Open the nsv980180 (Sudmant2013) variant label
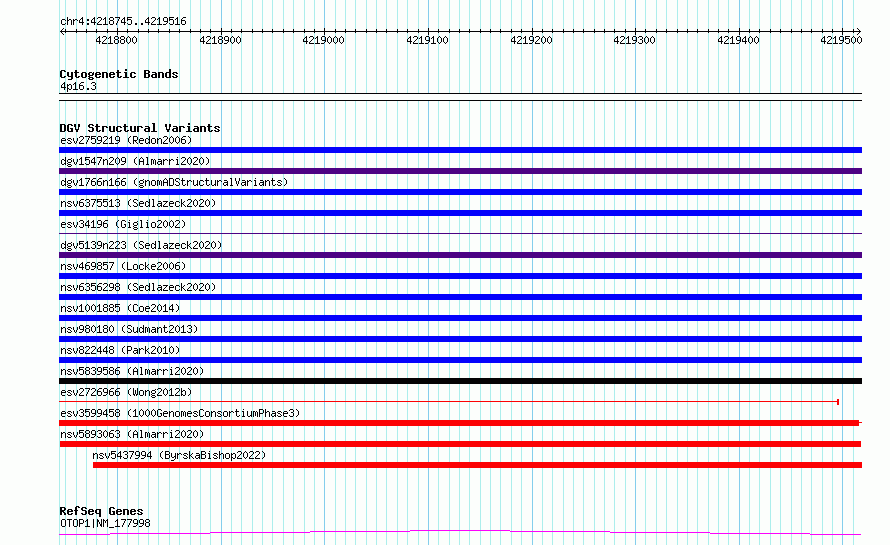890x545 pixels. tap(129, 329)
